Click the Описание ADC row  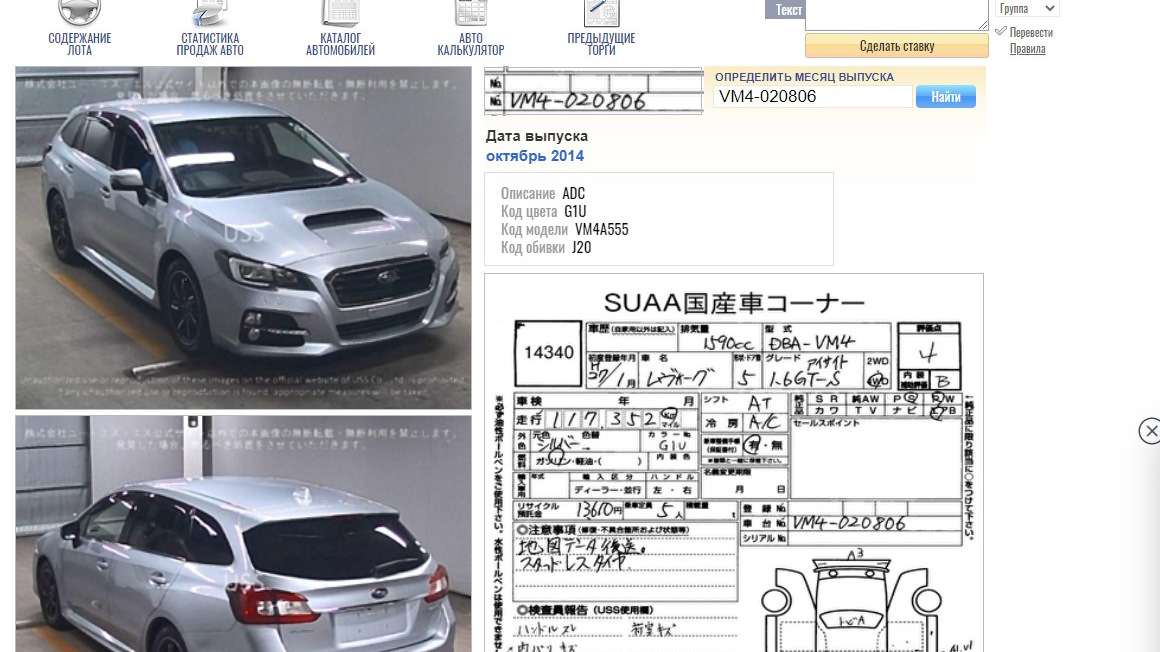[x=543, y=193]
